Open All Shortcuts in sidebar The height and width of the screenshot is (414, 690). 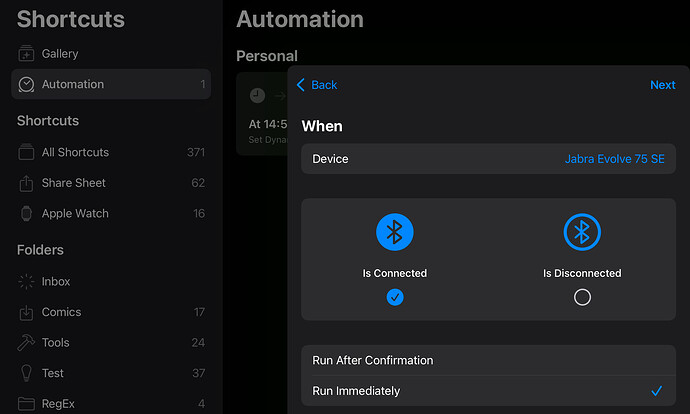(x=111, y=152)
